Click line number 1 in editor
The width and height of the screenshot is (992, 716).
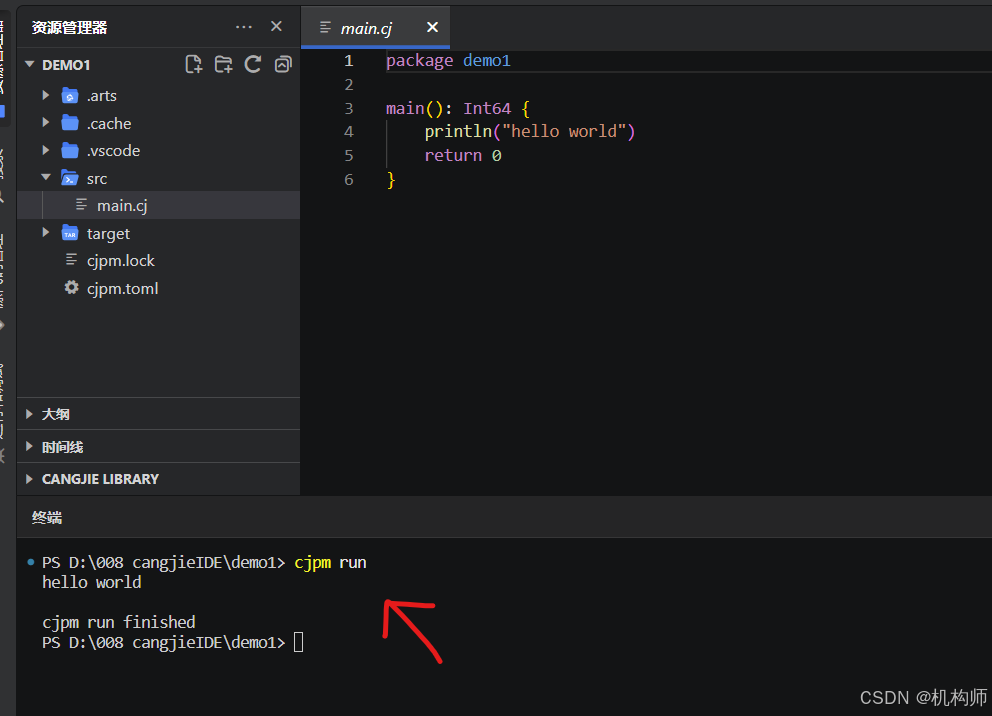coord(349,61)
